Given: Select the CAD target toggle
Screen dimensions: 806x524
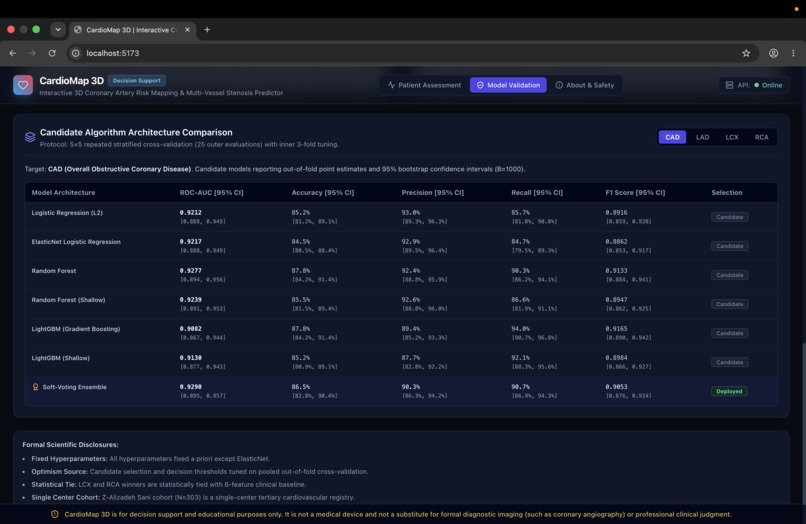Looking at the screenshot, I should click(x=672, y=137).
